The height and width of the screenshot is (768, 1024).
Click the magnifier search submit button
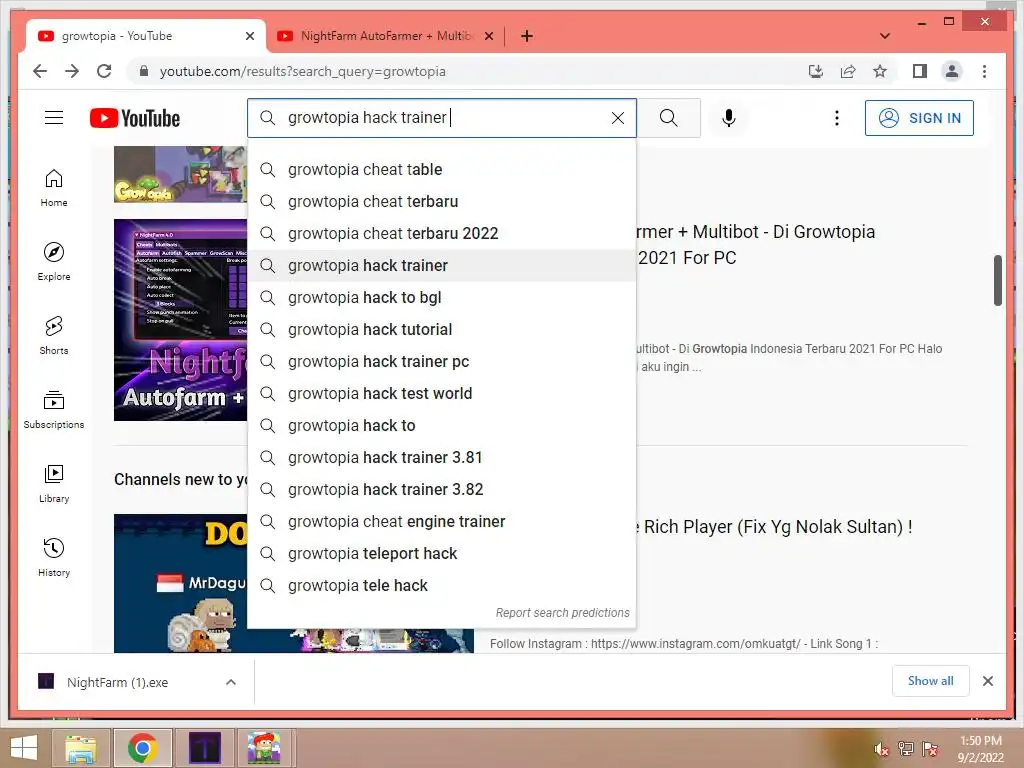pos(668,118)
